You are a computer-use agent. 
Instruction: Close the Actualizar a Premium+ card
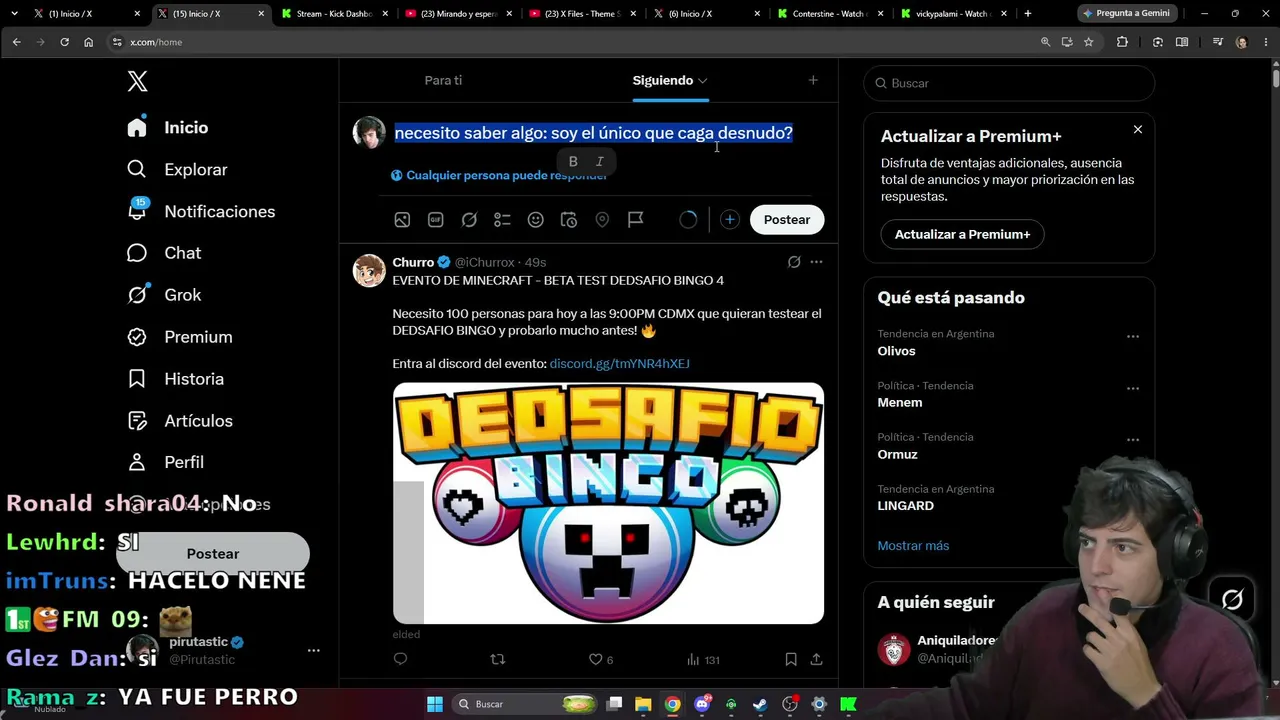tap(1137, 130)
